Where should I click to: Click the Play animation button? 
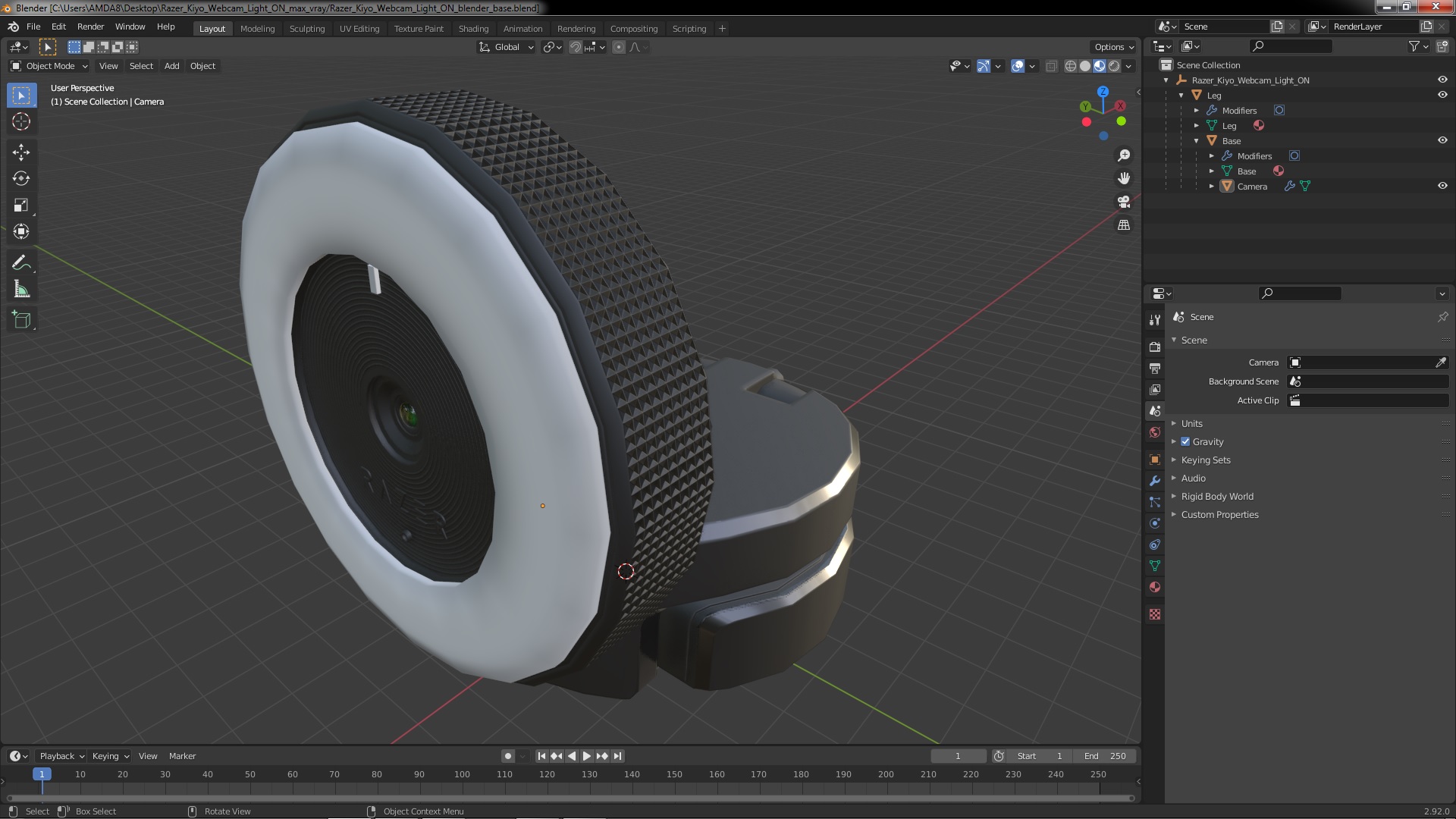click(x=586, y=756)
